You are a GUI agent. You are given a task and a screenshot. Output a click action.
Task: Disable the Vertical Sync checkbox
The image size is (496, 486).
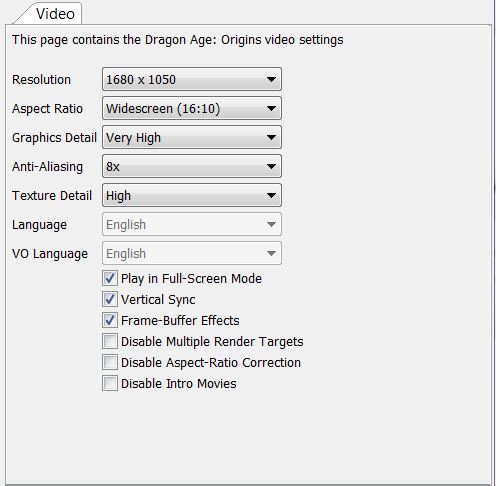pyautogui.click(x=110, y=299)
